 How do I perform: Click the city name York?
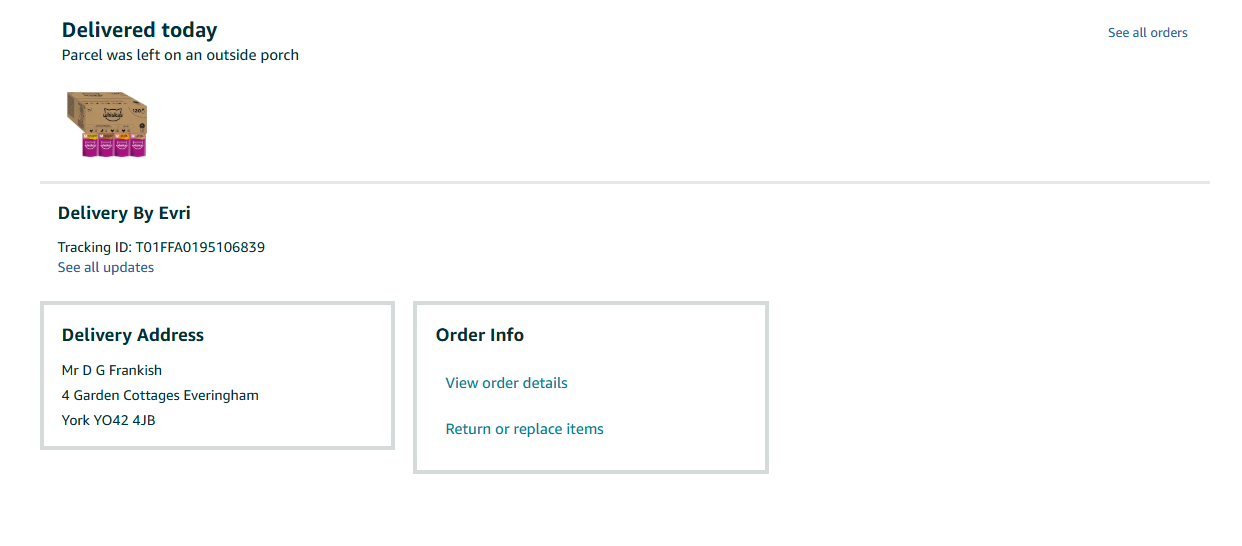[75, 420]
